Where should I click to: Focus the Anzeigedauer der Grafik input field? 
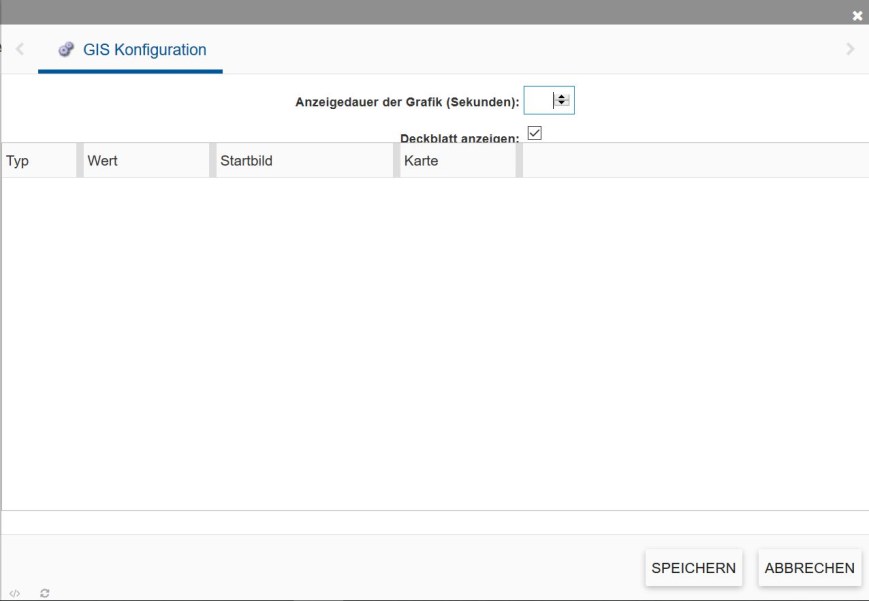pos(538,101)
